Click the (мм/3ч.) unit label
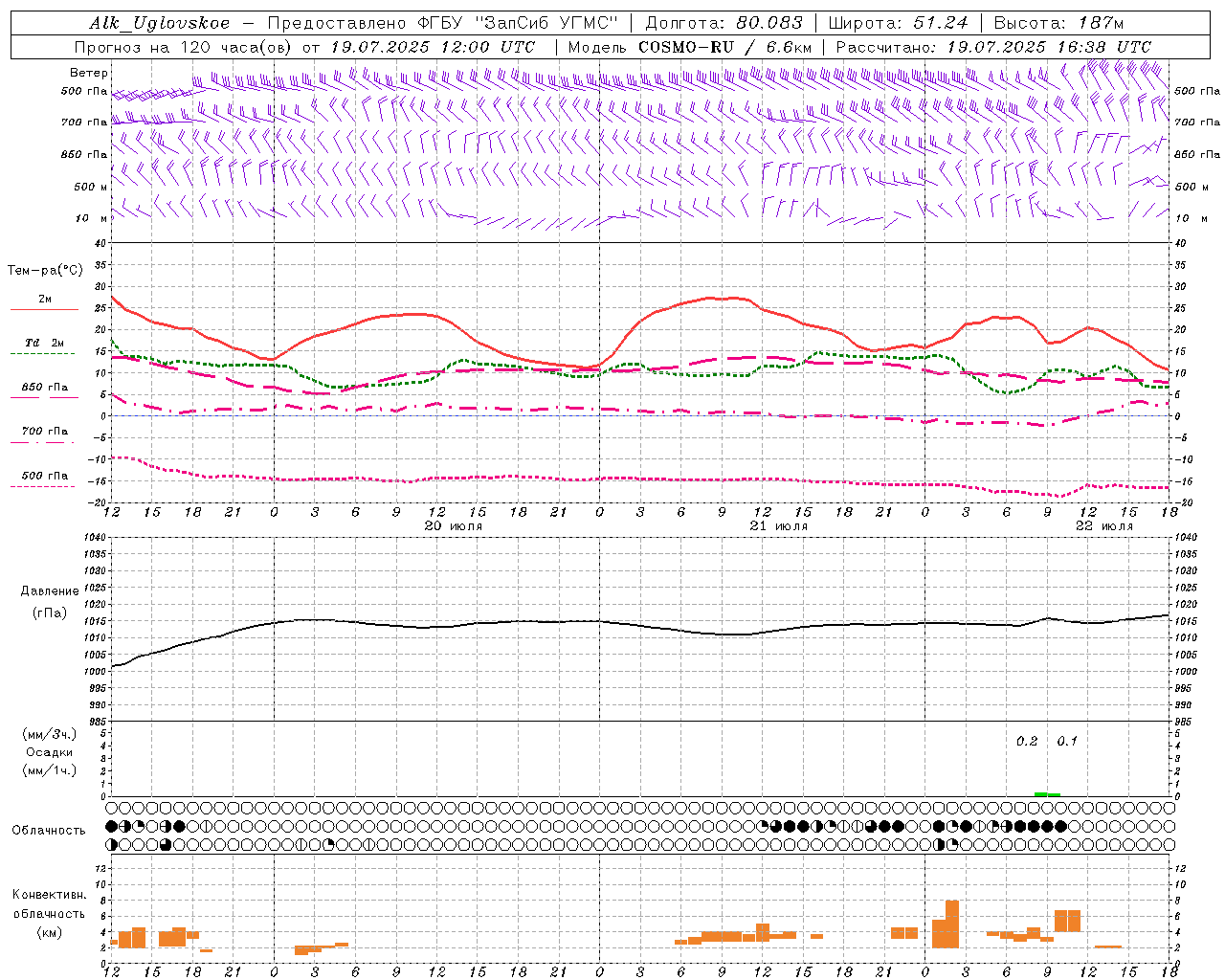Screen dimensions: 1225x980 tap(49, 734)
